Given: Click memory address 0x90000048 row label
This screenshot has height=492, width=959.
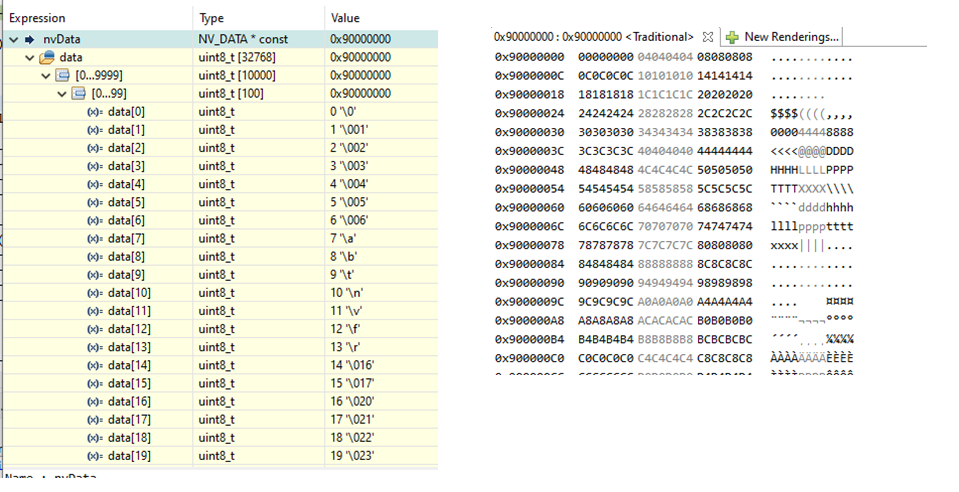Looking at the screenshot, I should point(530,170).
